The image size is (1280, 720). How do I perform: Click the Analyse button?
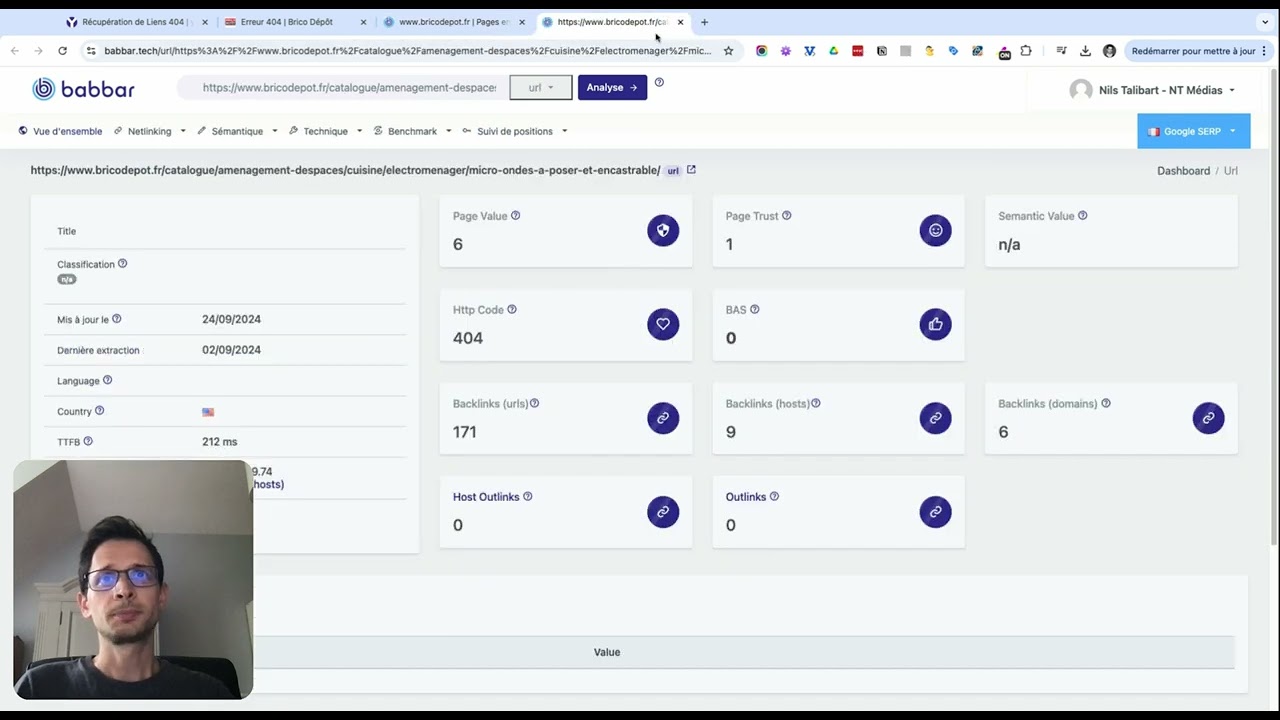(612, 87)
